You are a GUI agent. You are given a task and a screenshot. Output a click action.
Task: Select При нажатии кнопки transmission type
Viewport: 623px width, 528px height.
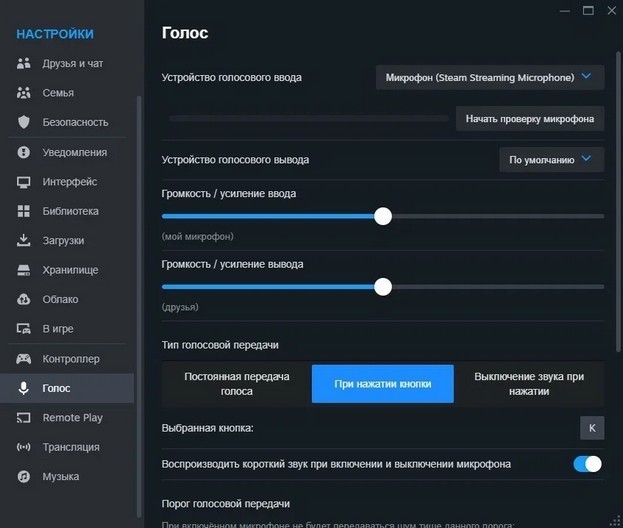[383, 384]
